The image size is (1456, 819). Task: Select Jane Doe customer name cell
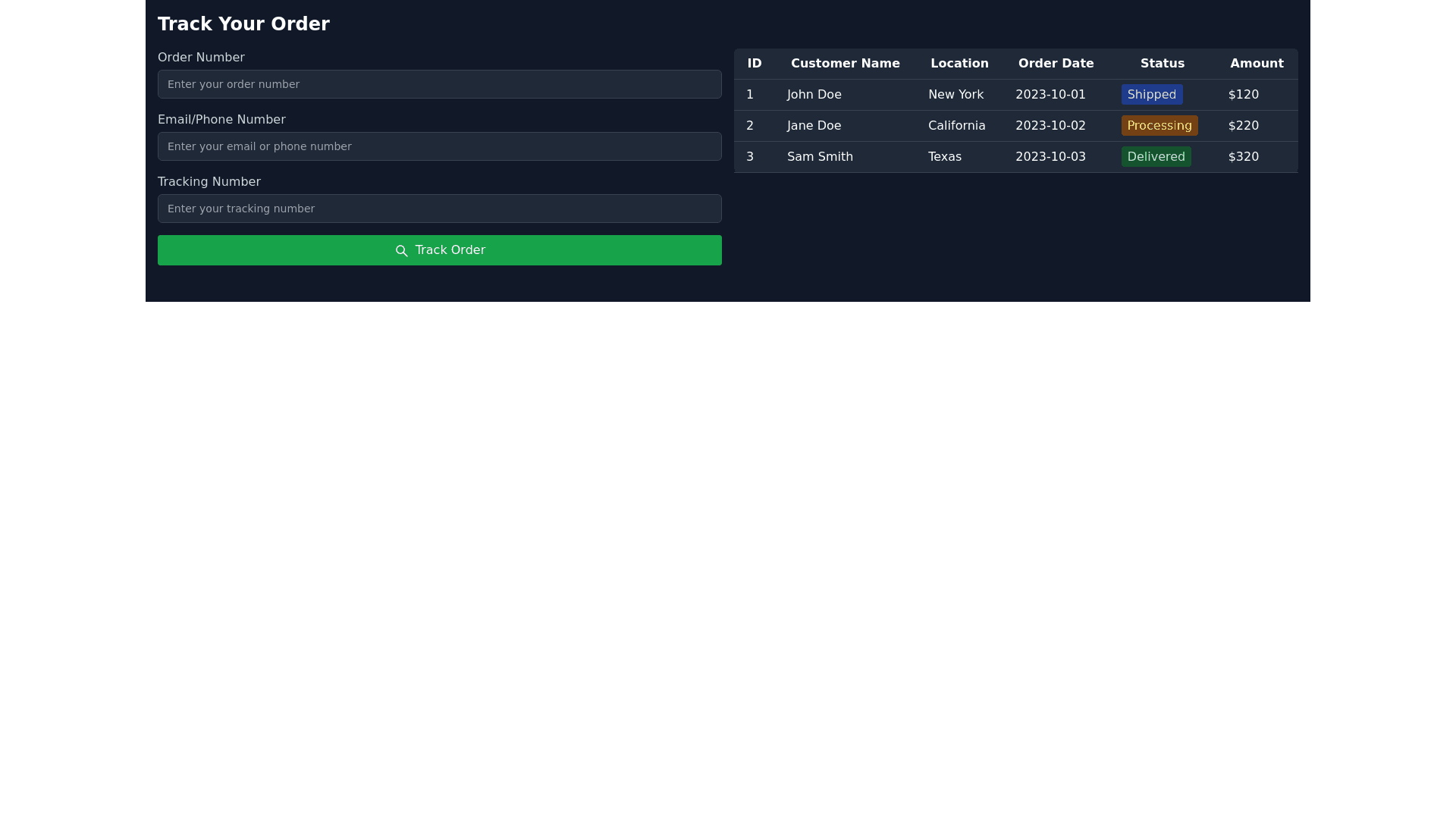pos(814,126)
